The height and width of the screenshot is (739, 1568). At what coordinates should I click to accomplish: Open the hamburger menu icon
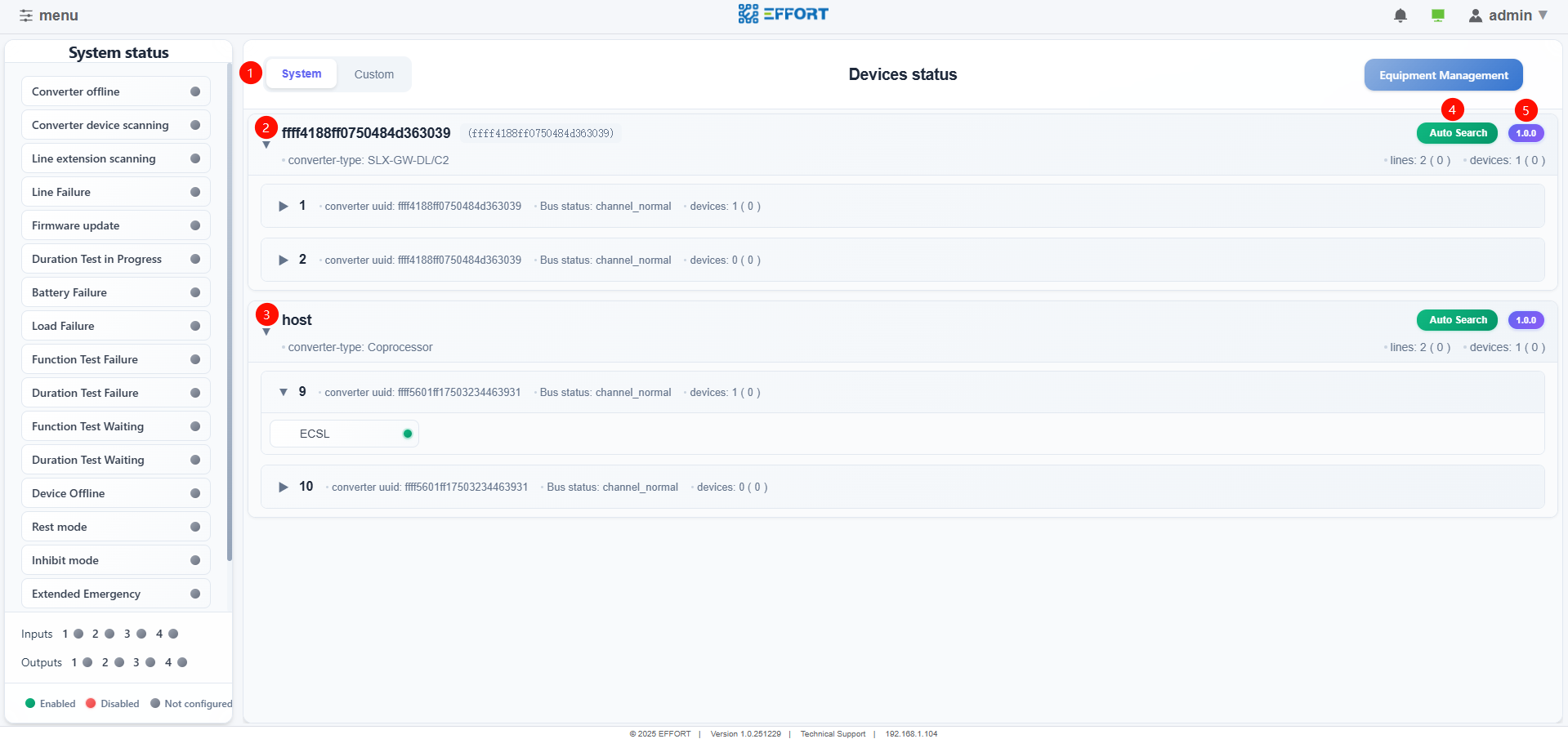(x=26, y=16)
